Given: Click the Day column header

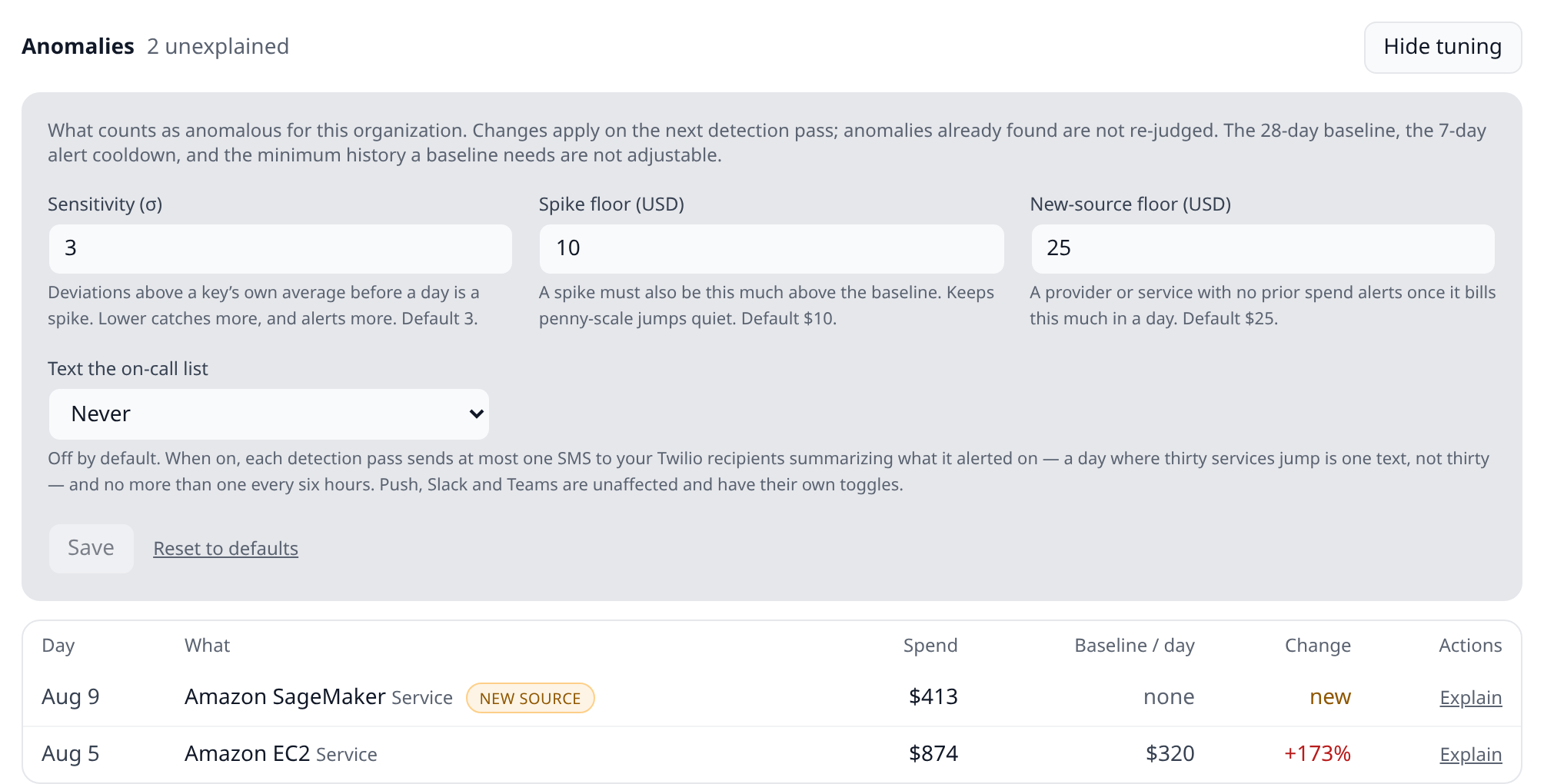Looking at the screenshot, I should click(x=58, y=646).
